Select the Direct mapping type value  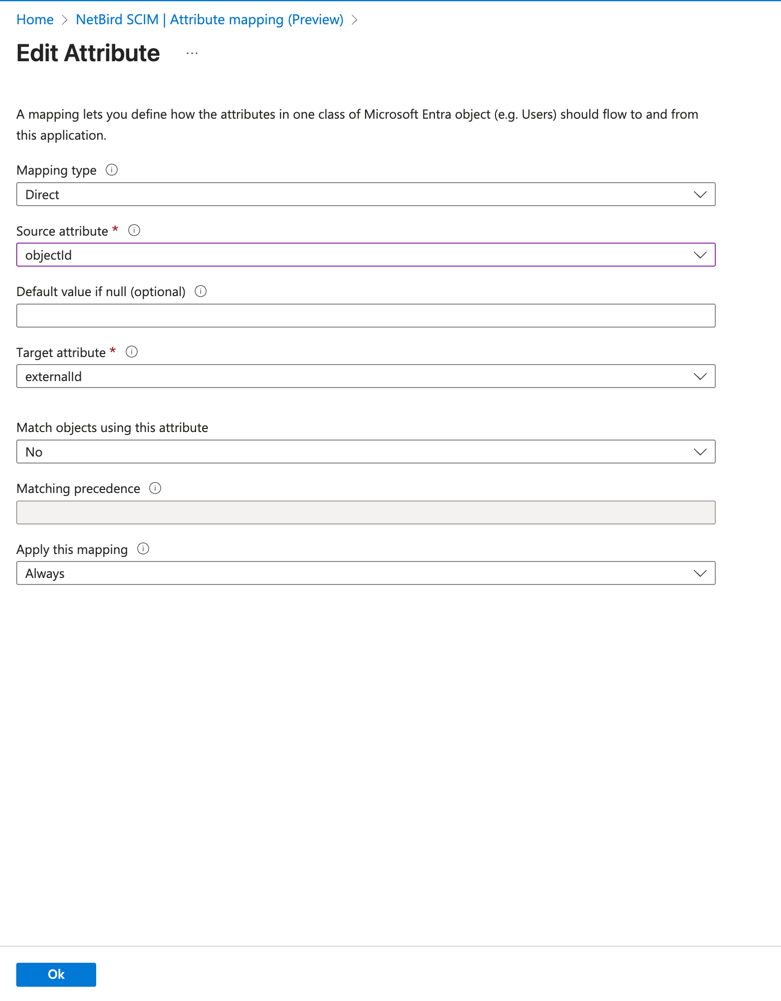click(43, 194)
